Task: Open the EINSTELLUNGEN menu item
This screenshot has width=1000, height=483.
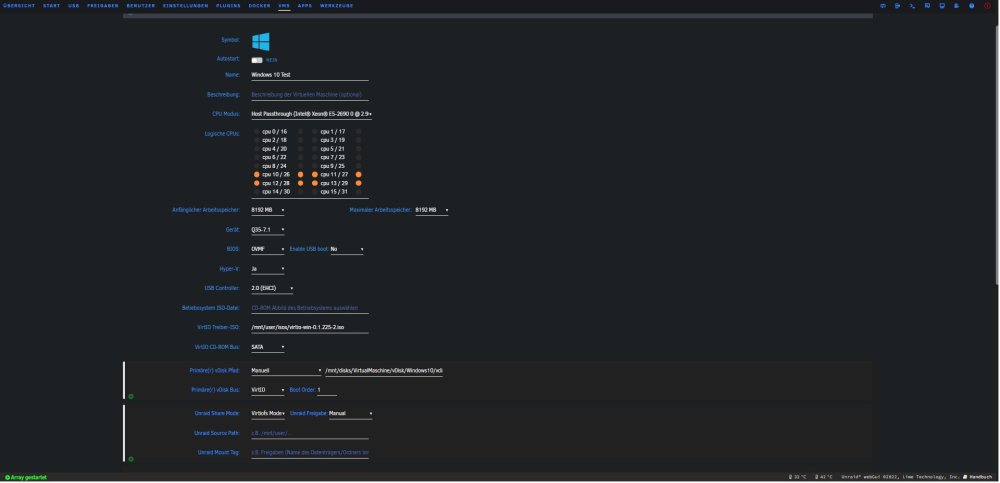Action: [186, 6]
